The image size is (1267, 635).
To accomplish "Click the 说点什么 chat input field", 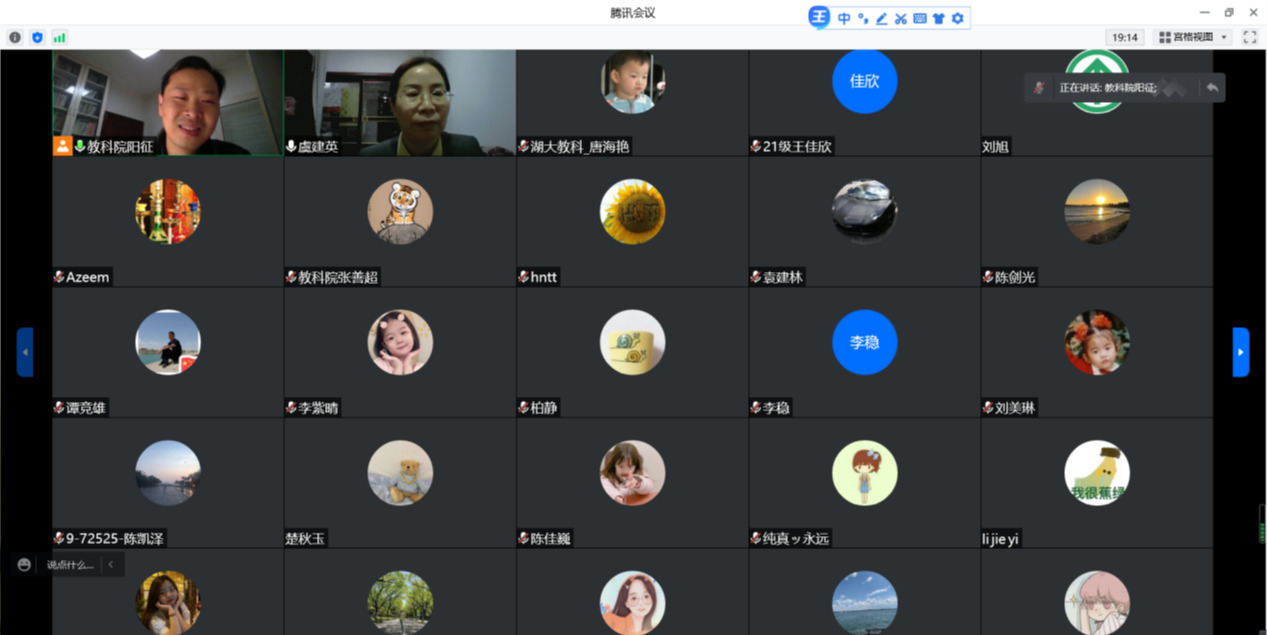I will point(70,565).
